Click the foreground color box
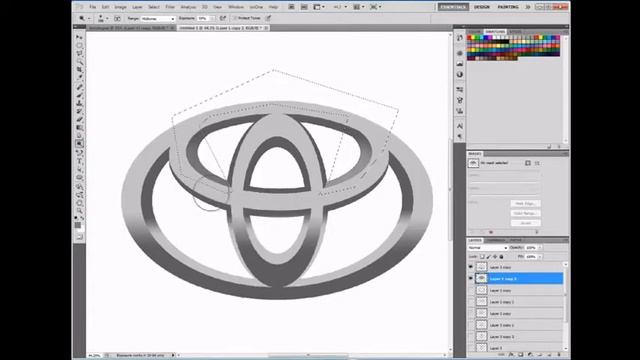The image size is (640, 360). 78,225
